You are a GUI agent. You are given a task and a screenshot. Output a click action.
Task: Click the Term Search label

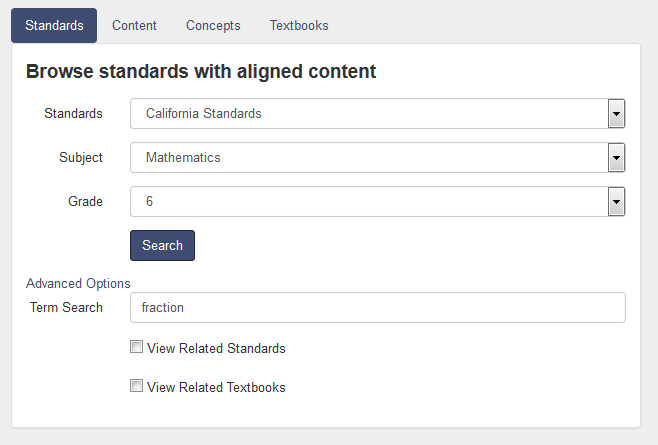coord(66,308)
